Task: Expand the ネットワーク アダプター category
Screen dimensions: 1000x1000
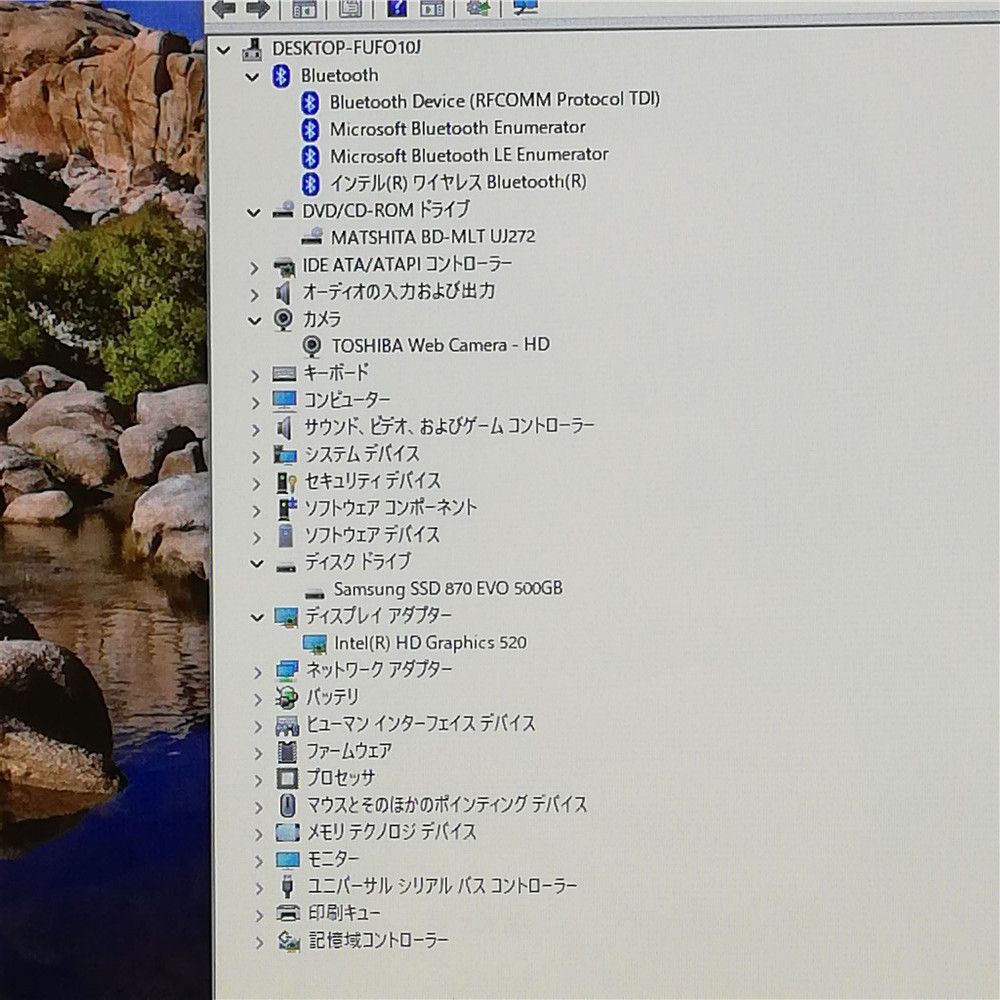Action: (257, 672)
